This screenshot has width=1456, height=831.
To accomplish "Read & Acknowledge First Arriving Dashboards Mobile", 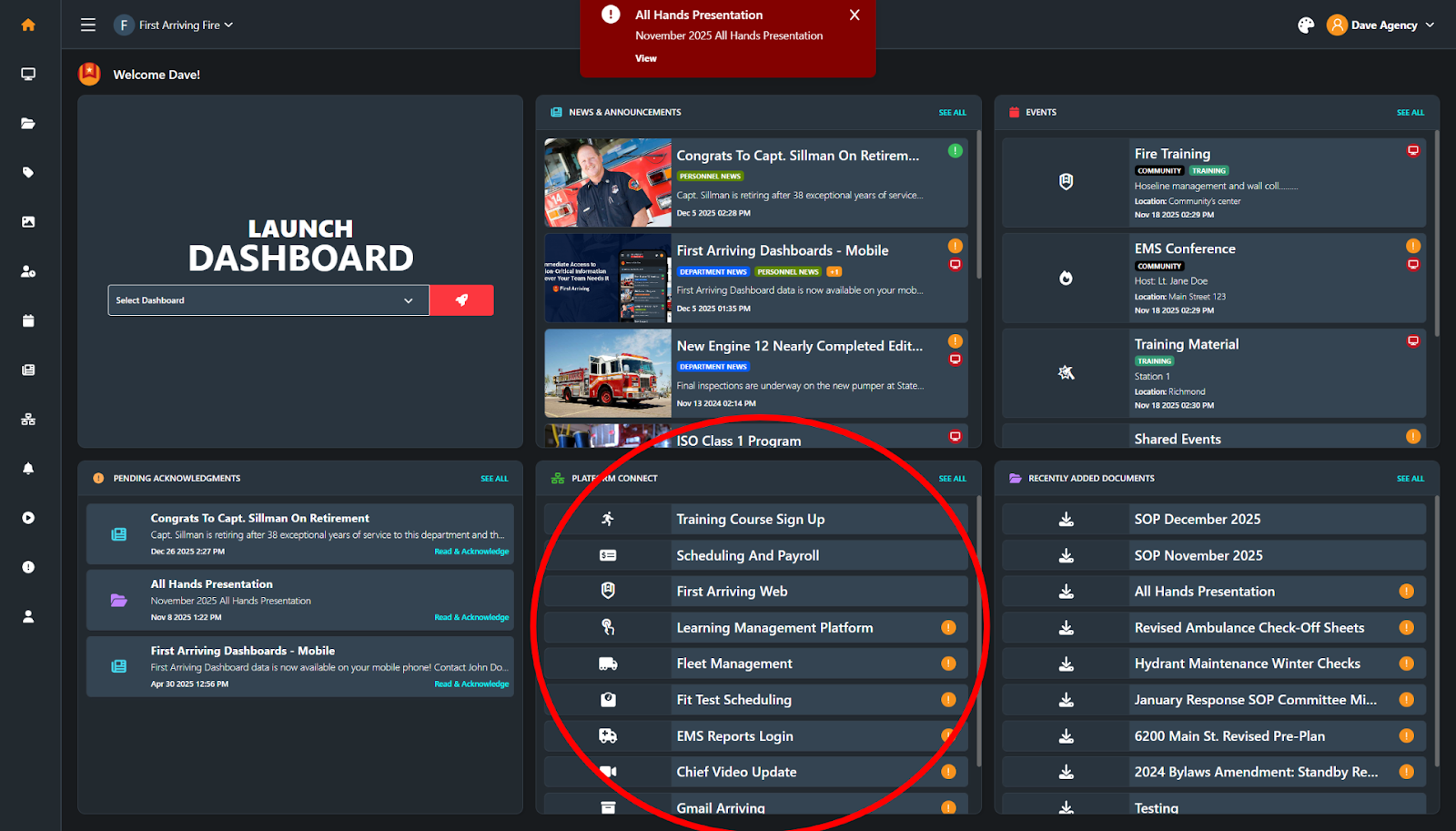I will (x=471, y=684).
